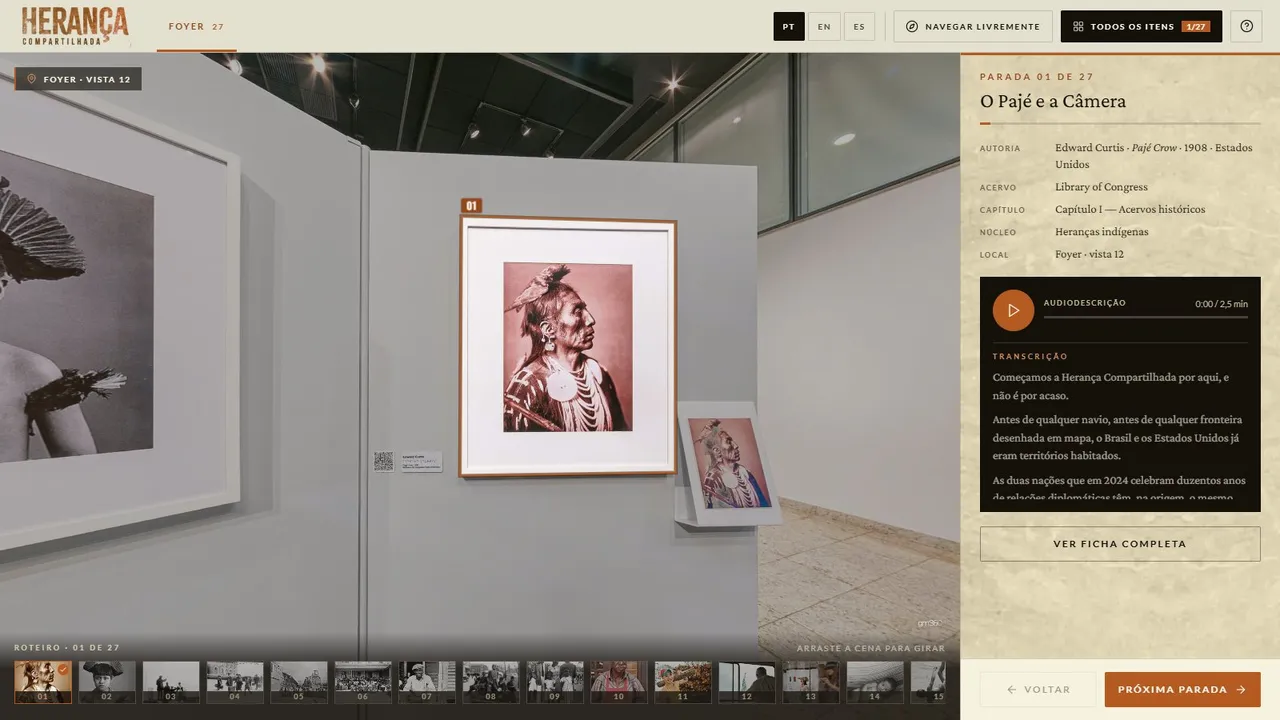Viewport: 1280px width, 720px height.
Task: Play the audiodescrição audio
Action: coord(1013,310)
